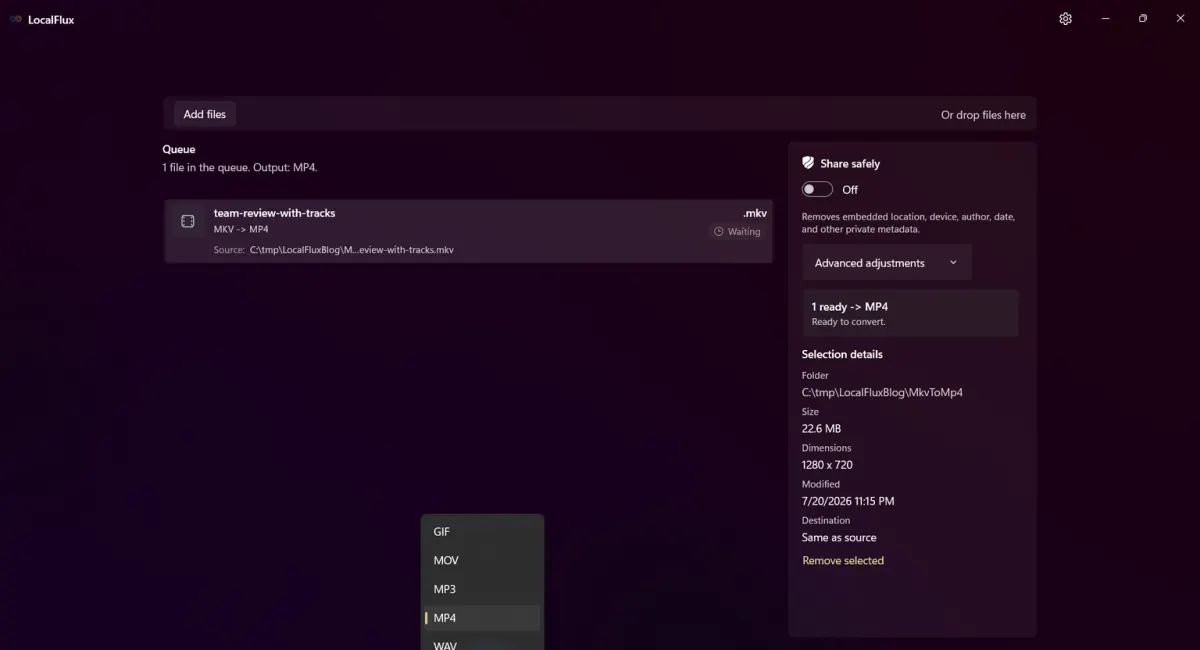Image resolution: width=1200 pixels, height=650 pixels.
Task: Click the folder path C:\tmp\LocalFluxBlog\MkvToMp4
Action: point(882,393)
